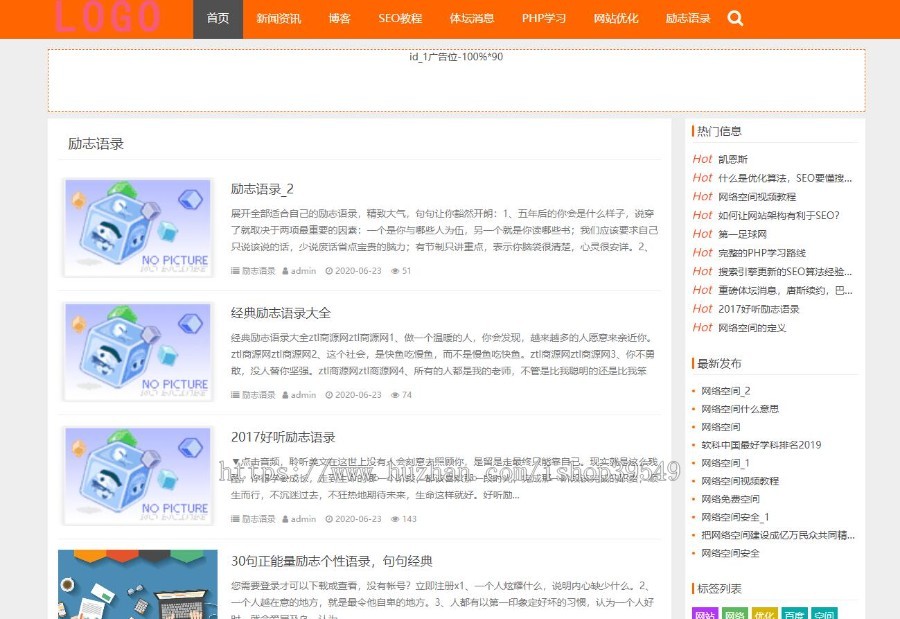Open article title 经典励志语录大全
The image size is (900, 619).
[281, 313]
